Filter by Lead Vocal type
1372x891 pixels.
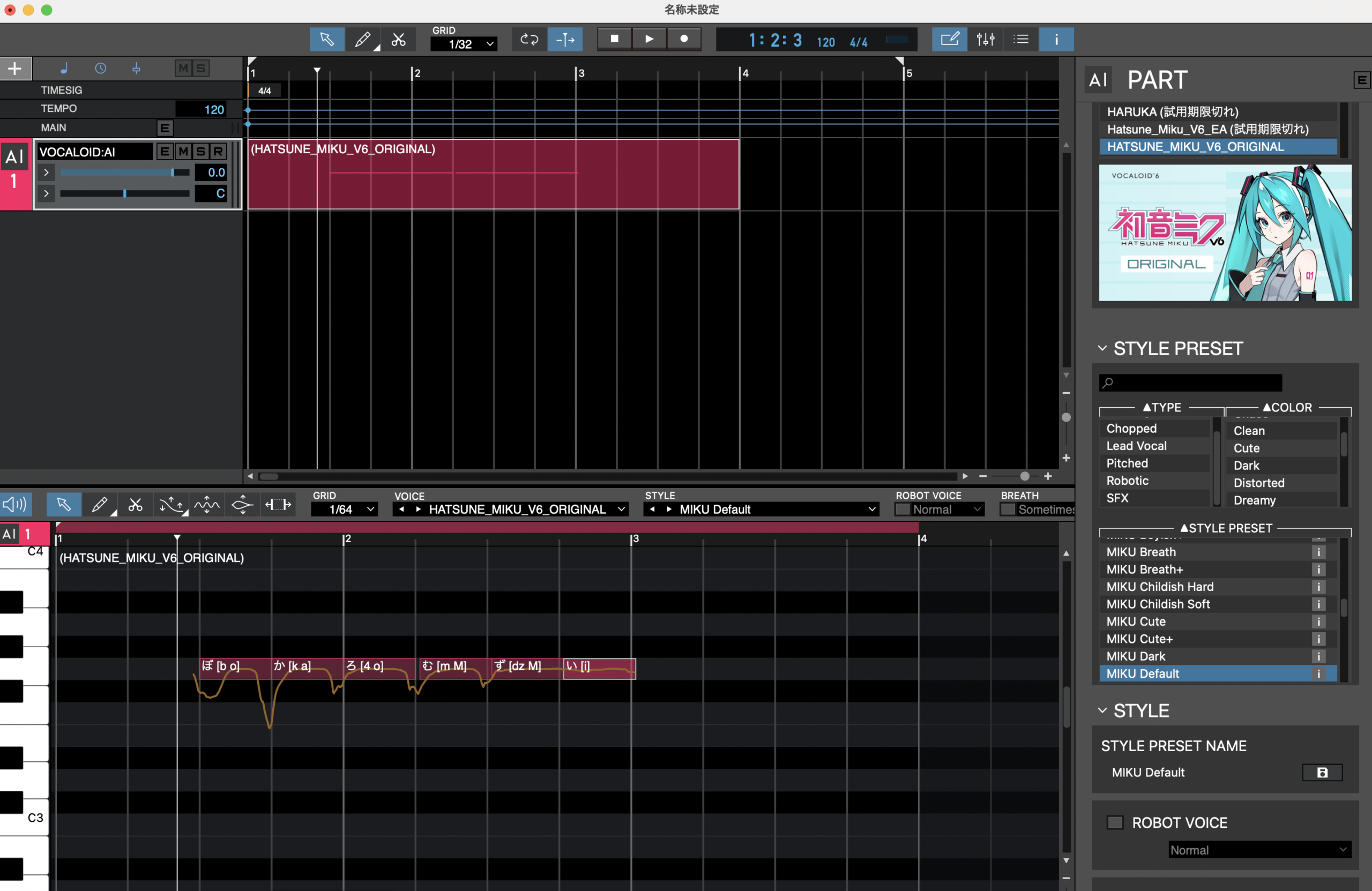[1154, 446]
